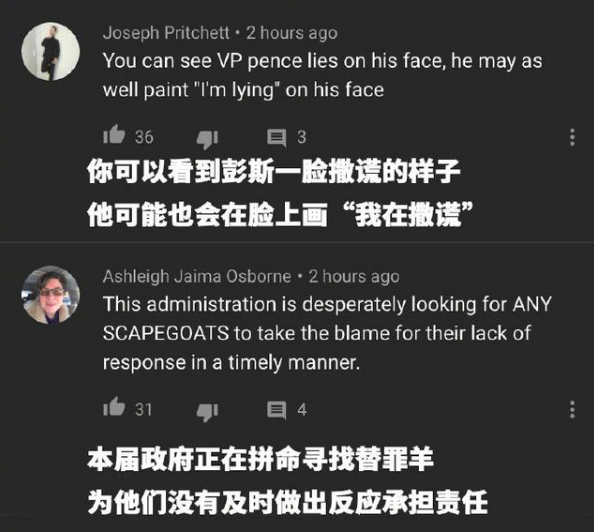594x532 pixels.
Task: Dislike Ashleigh Jaima Osborne's comment
Action: pyautogui.click(x=207, y=412)
